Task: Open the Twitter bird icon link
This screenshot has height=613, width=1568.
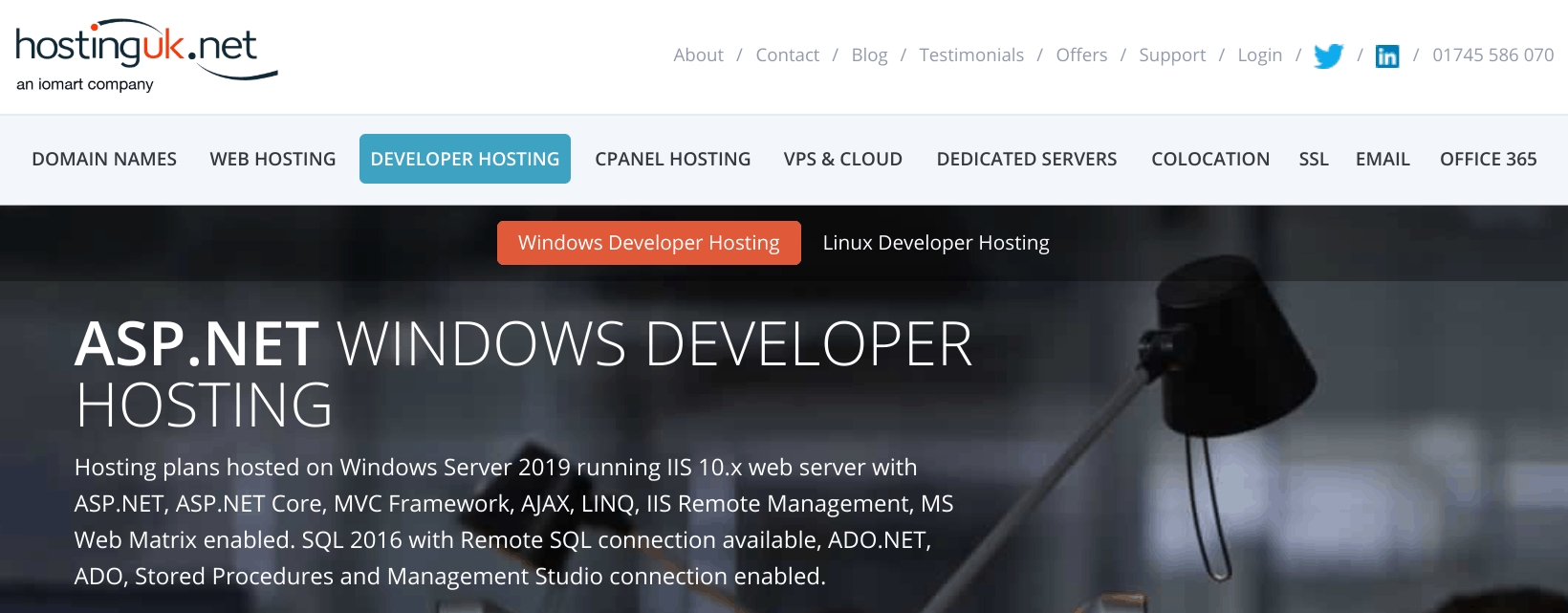Action: coord(1328,55)
